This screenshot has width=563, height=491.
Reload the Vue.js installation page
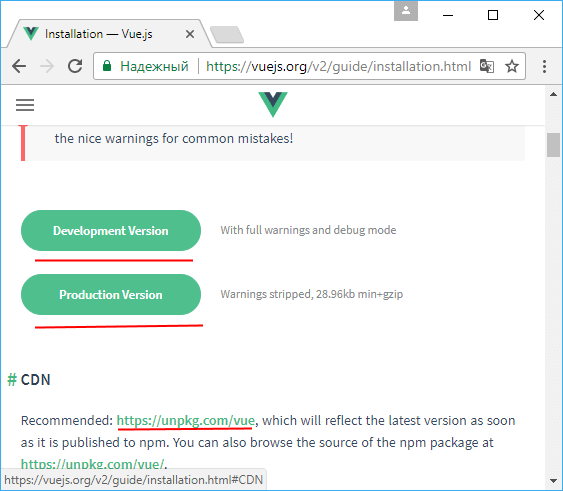(x=75, y=66)
